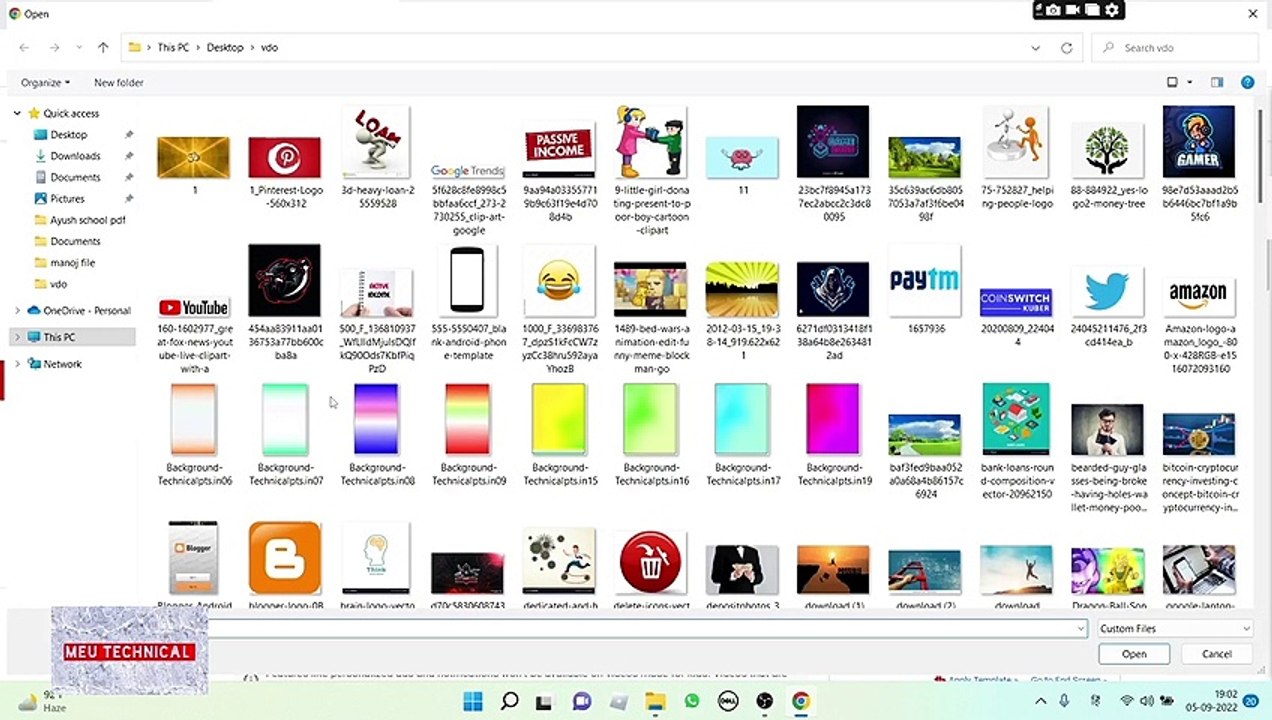Click the Search vdo field
This screenshot has width=1272, height=720.
point(1175,48)
